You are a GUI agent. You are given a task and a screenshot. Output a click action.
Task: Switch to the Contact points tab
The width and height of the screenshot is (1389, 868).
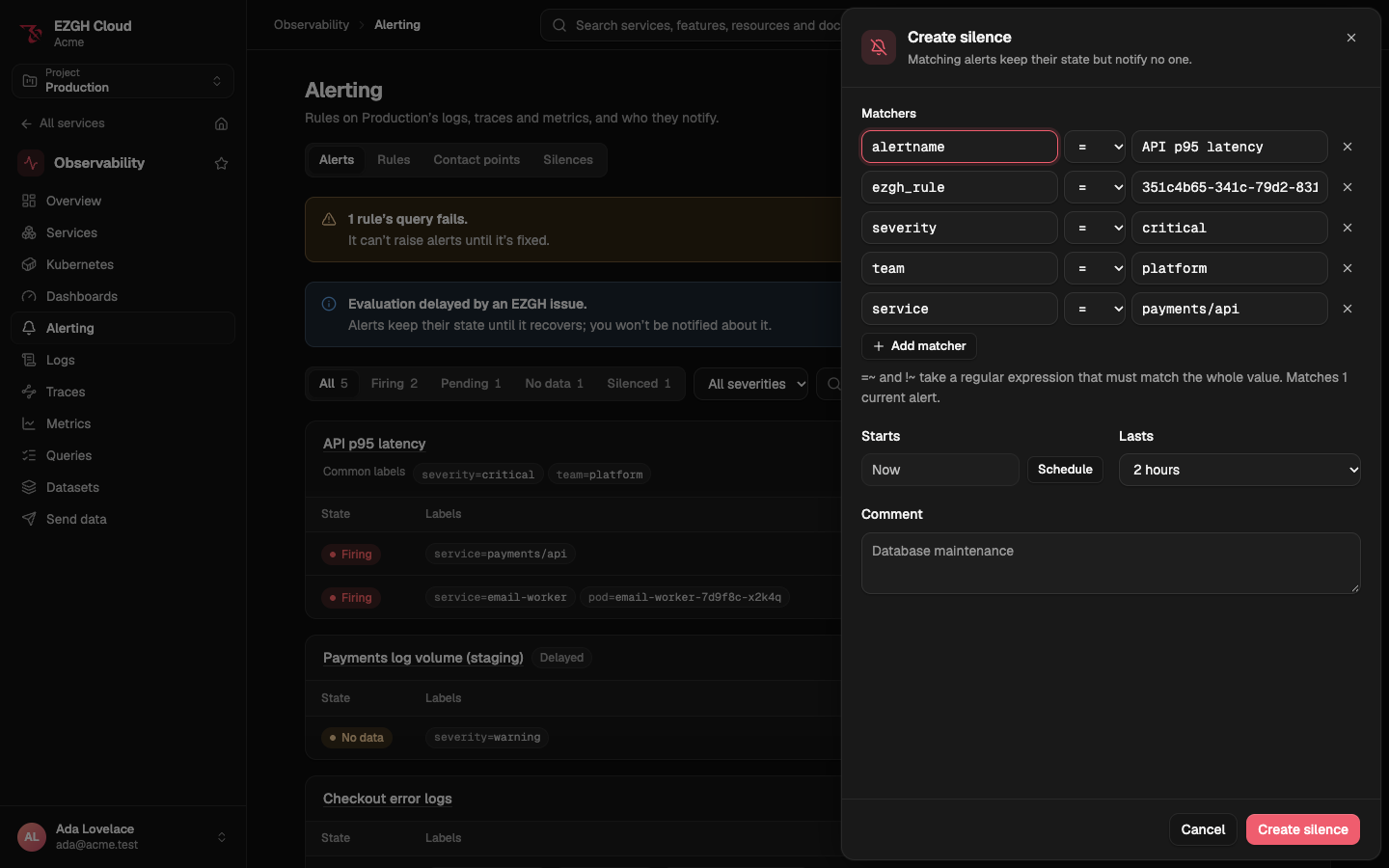(477, 160)
